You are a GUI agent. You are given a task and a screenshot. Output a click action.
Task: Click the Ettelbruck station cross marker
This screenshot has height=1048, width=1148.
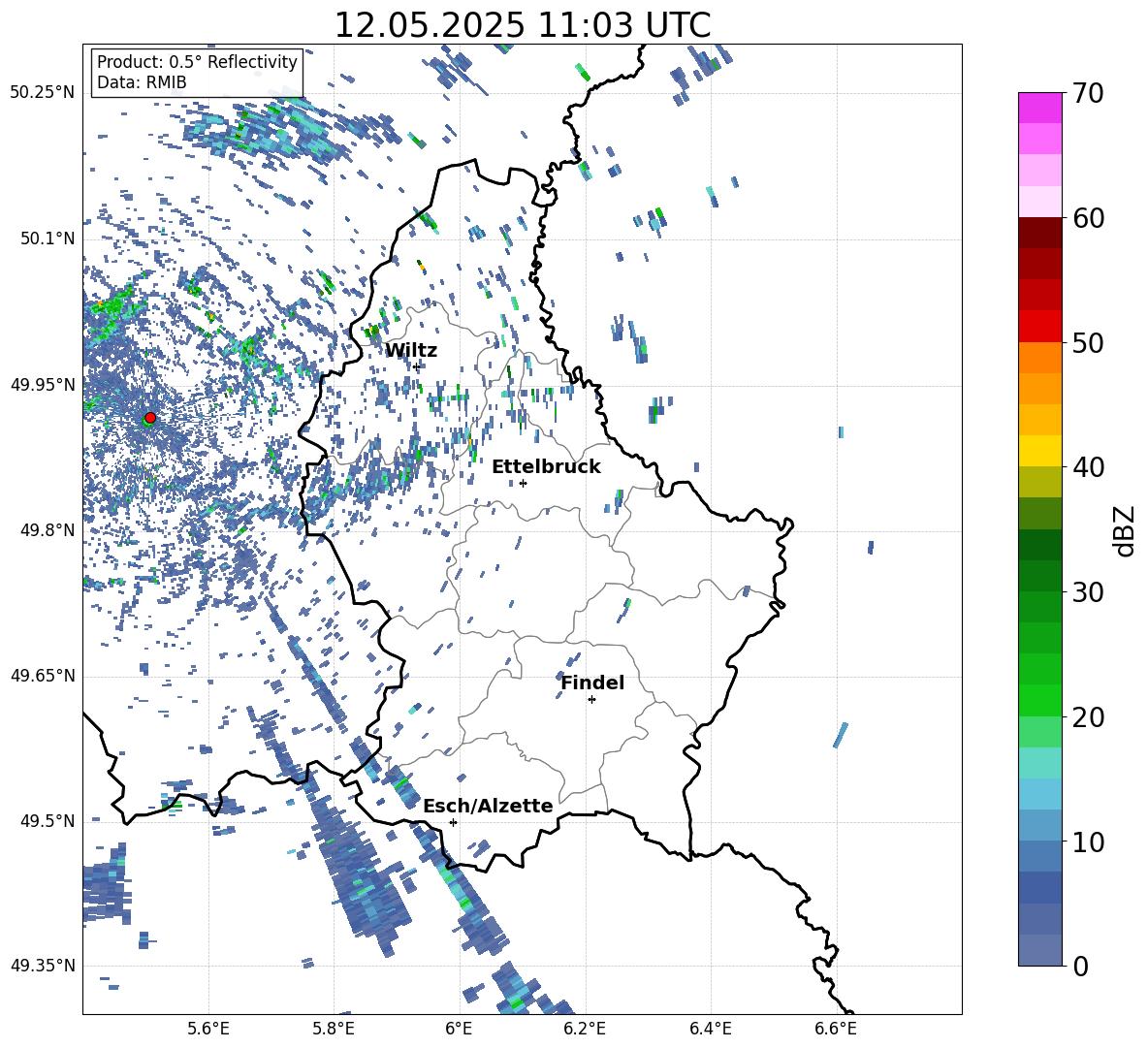tap(523, 483)
